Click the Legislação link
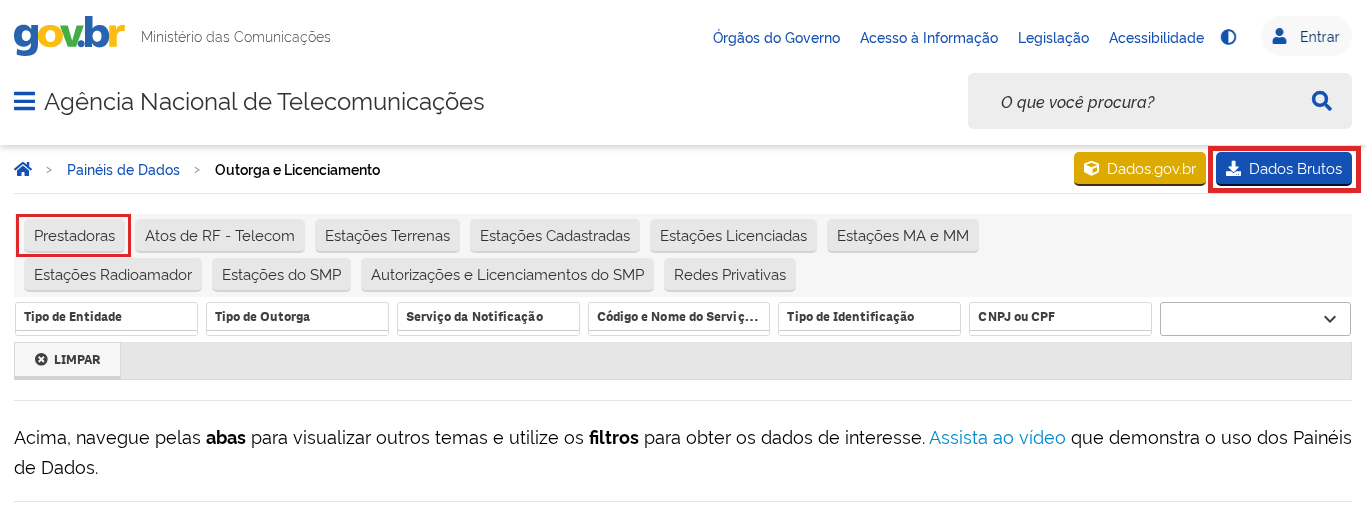Image resolution: width=1366 pixels, height=520 pixels. [1053, 38]
